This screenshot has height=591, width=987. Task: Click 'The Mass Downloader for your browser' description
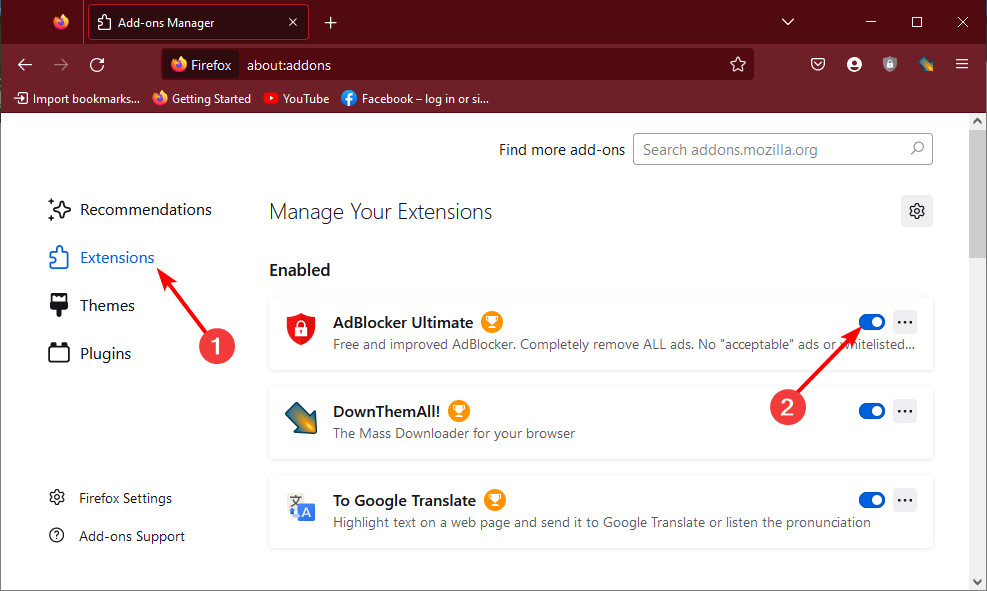[x=454, y=433]
